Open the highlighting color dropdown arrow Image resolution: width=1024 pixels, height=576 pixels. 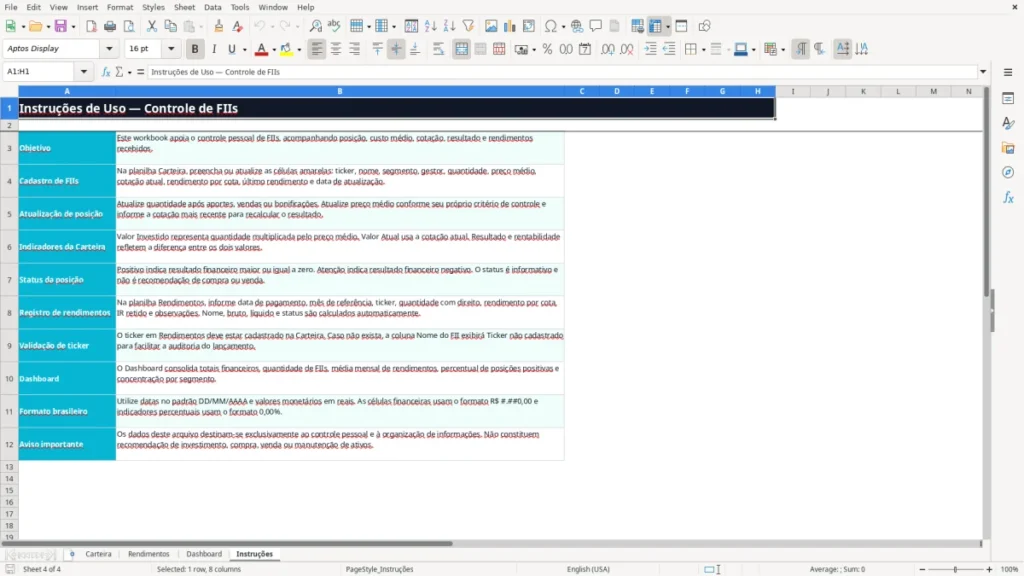point(299,50)
